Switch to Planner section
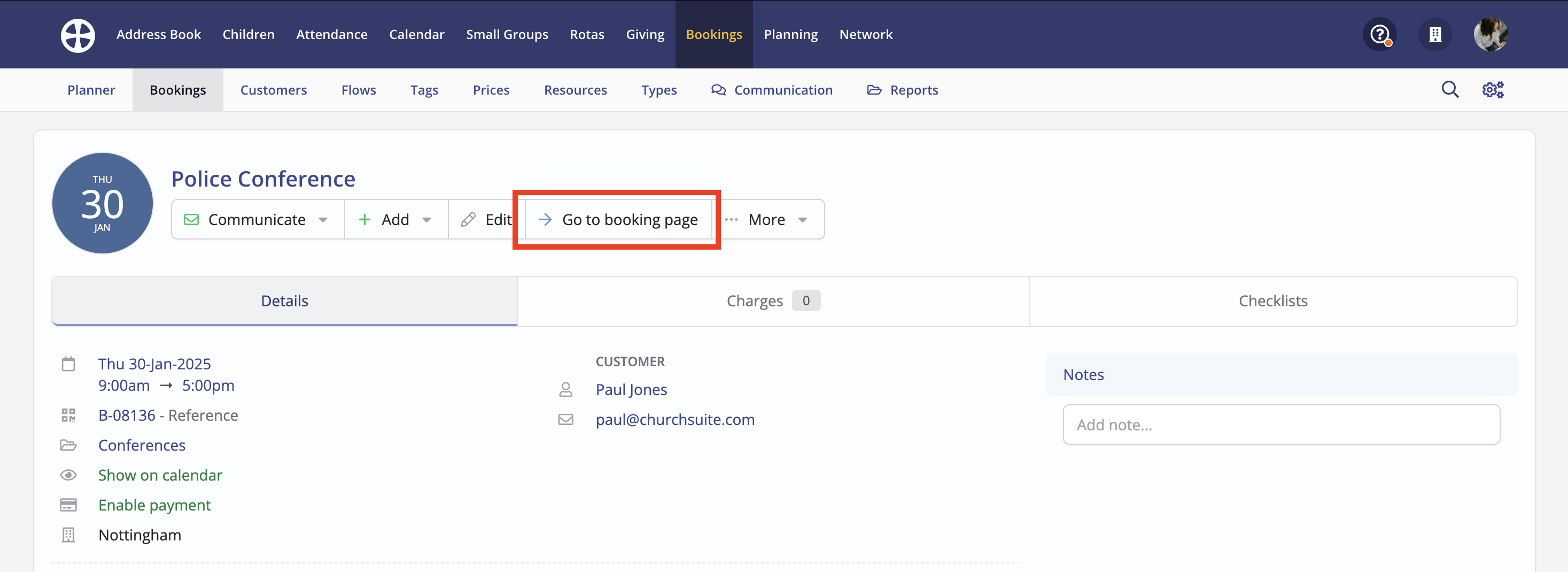 click(91, 90)
